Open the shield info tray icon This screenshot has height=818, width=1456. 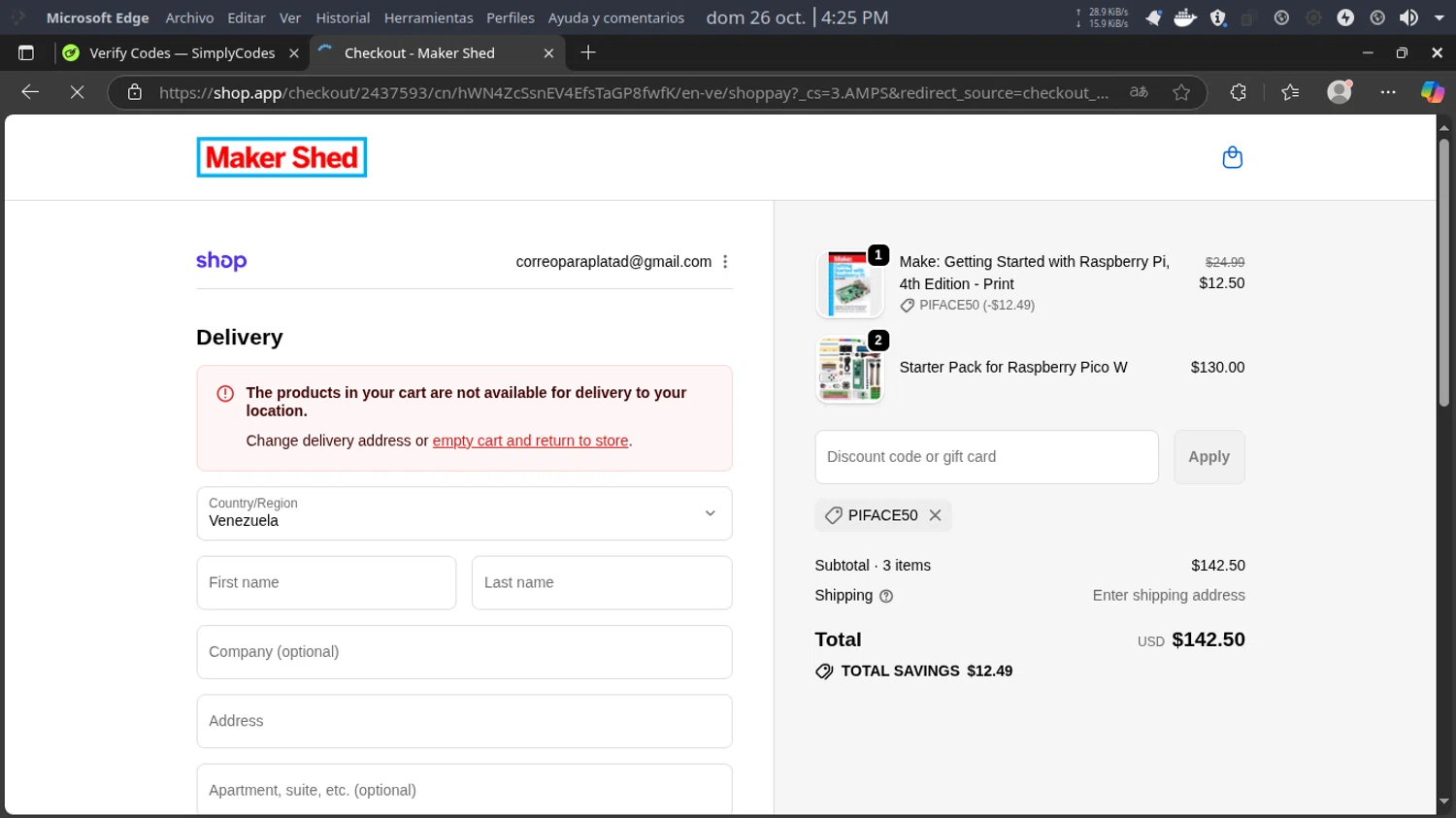pyautogui.click(x=1218, y=17)
